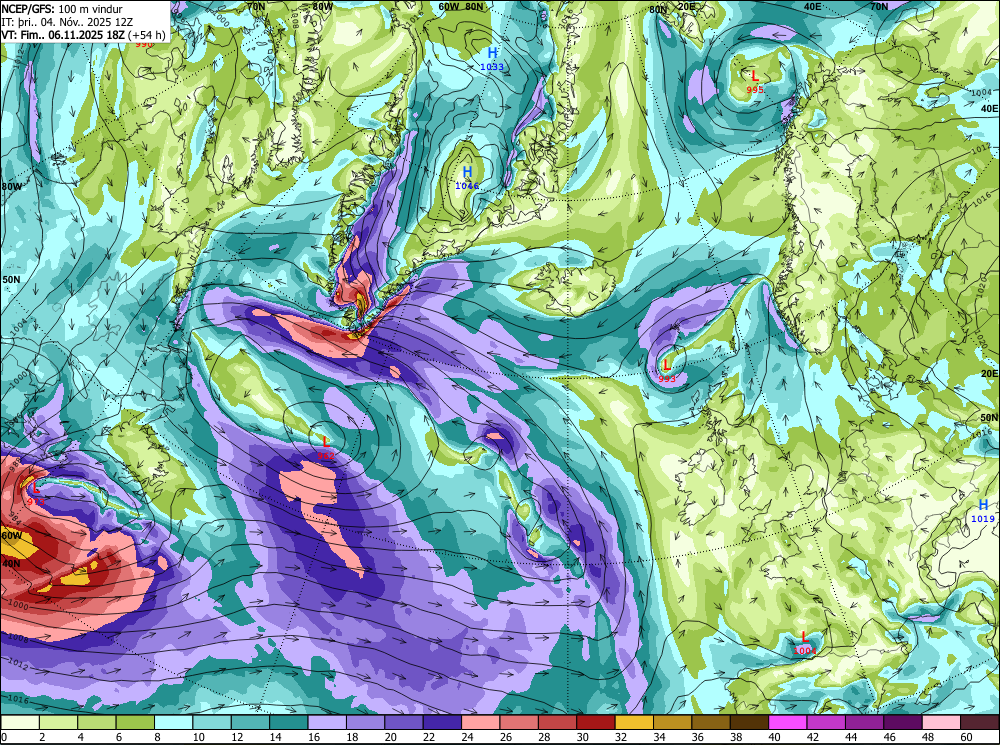Click the legend value '16' below the scale
The width and height of the screenshot is (1000, 745).
tap(313, 737)
